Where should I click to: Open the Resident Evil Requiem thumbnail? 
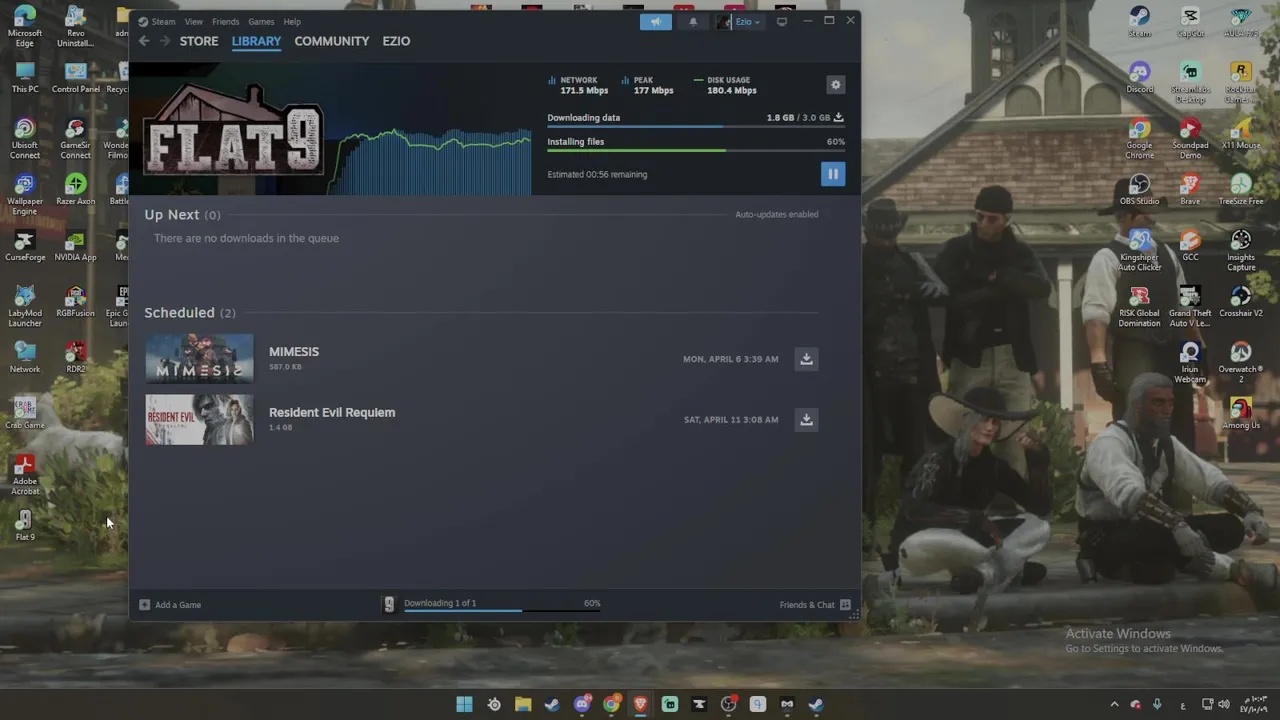[199, 419]
